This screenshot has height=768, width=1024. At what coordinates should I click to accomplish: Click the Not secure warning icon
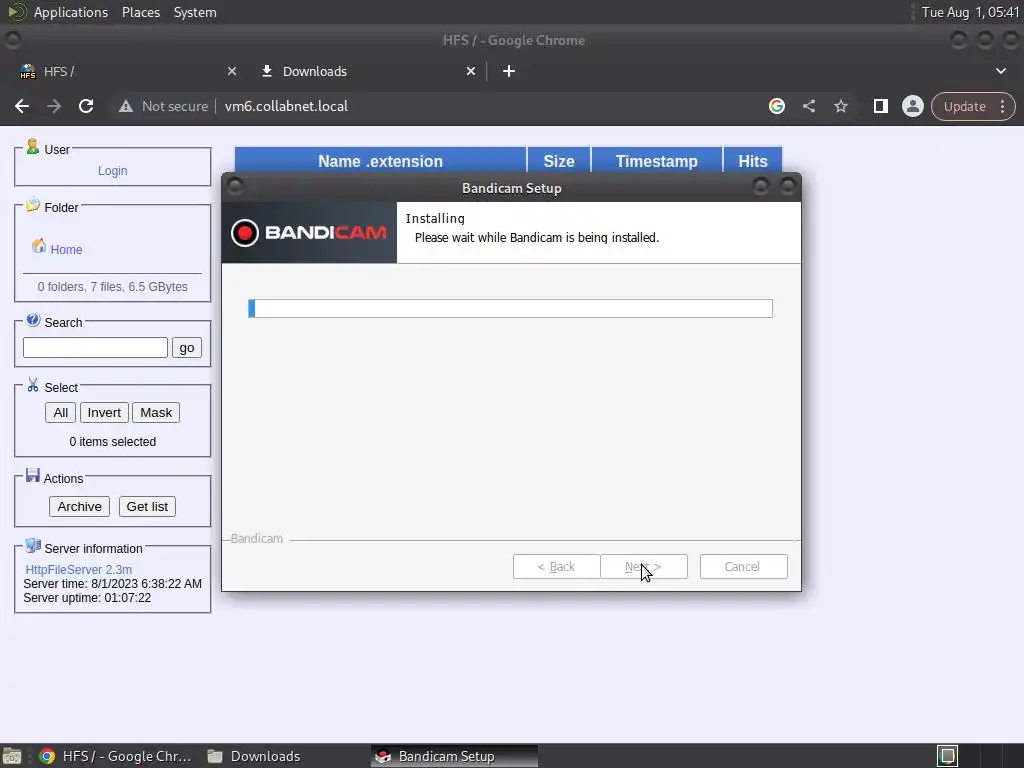click(126, 106)
